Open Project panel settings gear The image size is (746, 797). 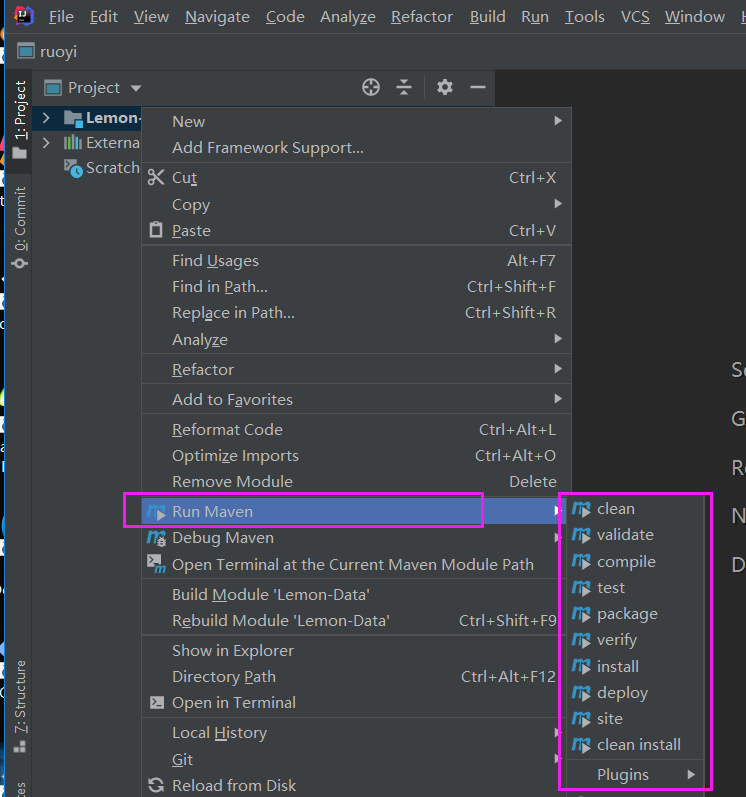click(445, 88)
